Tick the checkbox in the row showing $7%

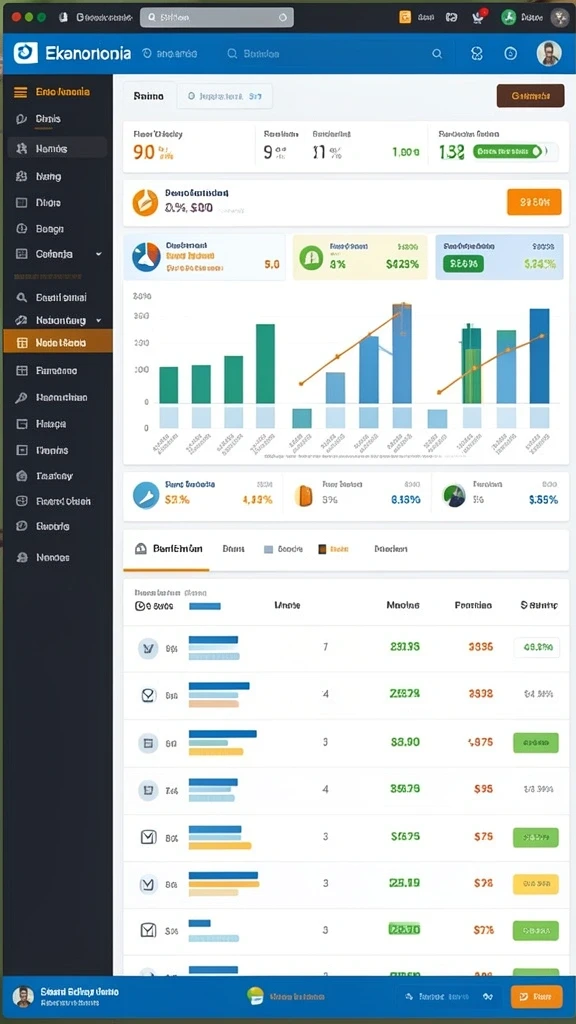[x=149, y=930]
